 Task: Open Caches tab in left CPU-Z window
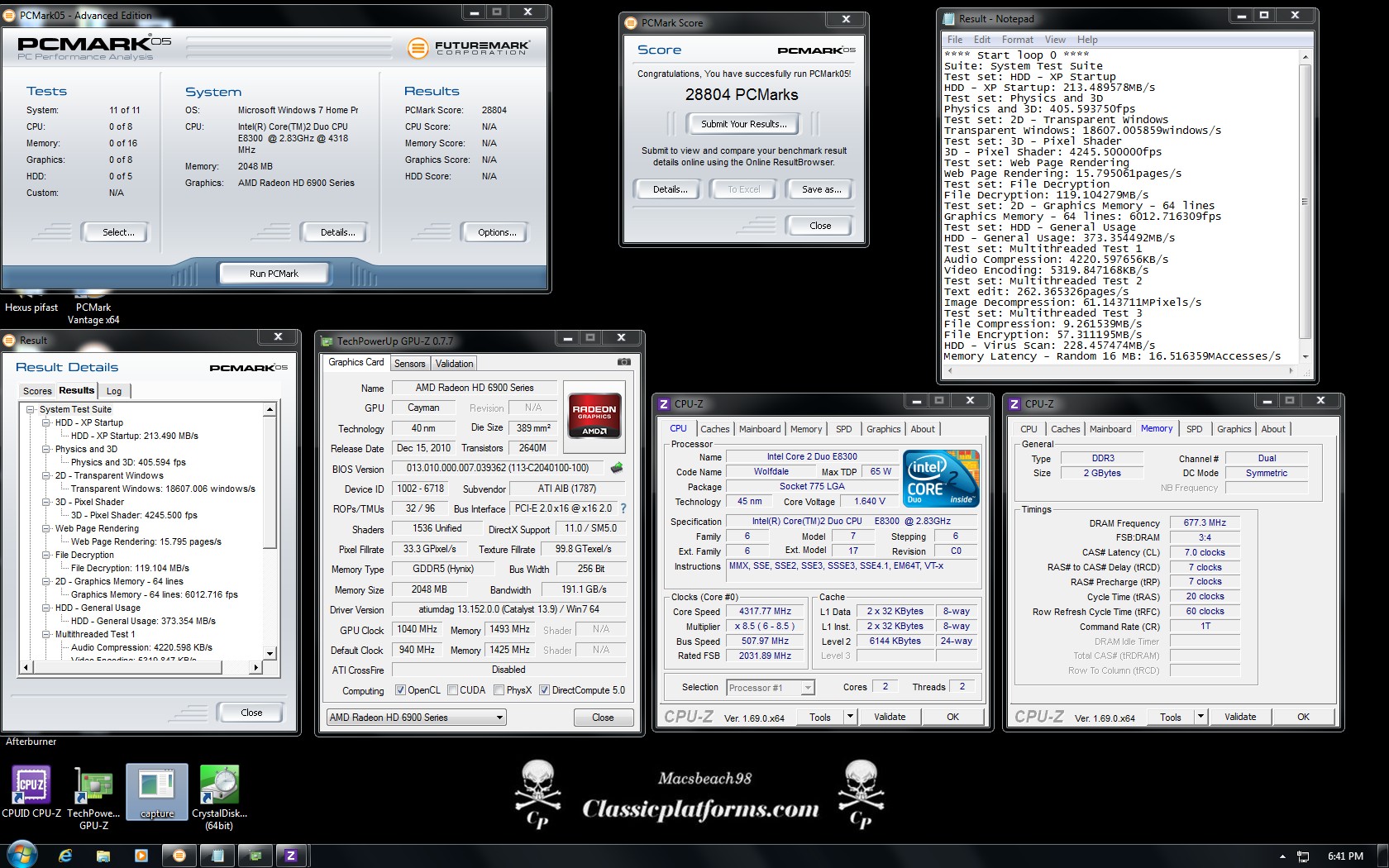(x=714, y=429)
